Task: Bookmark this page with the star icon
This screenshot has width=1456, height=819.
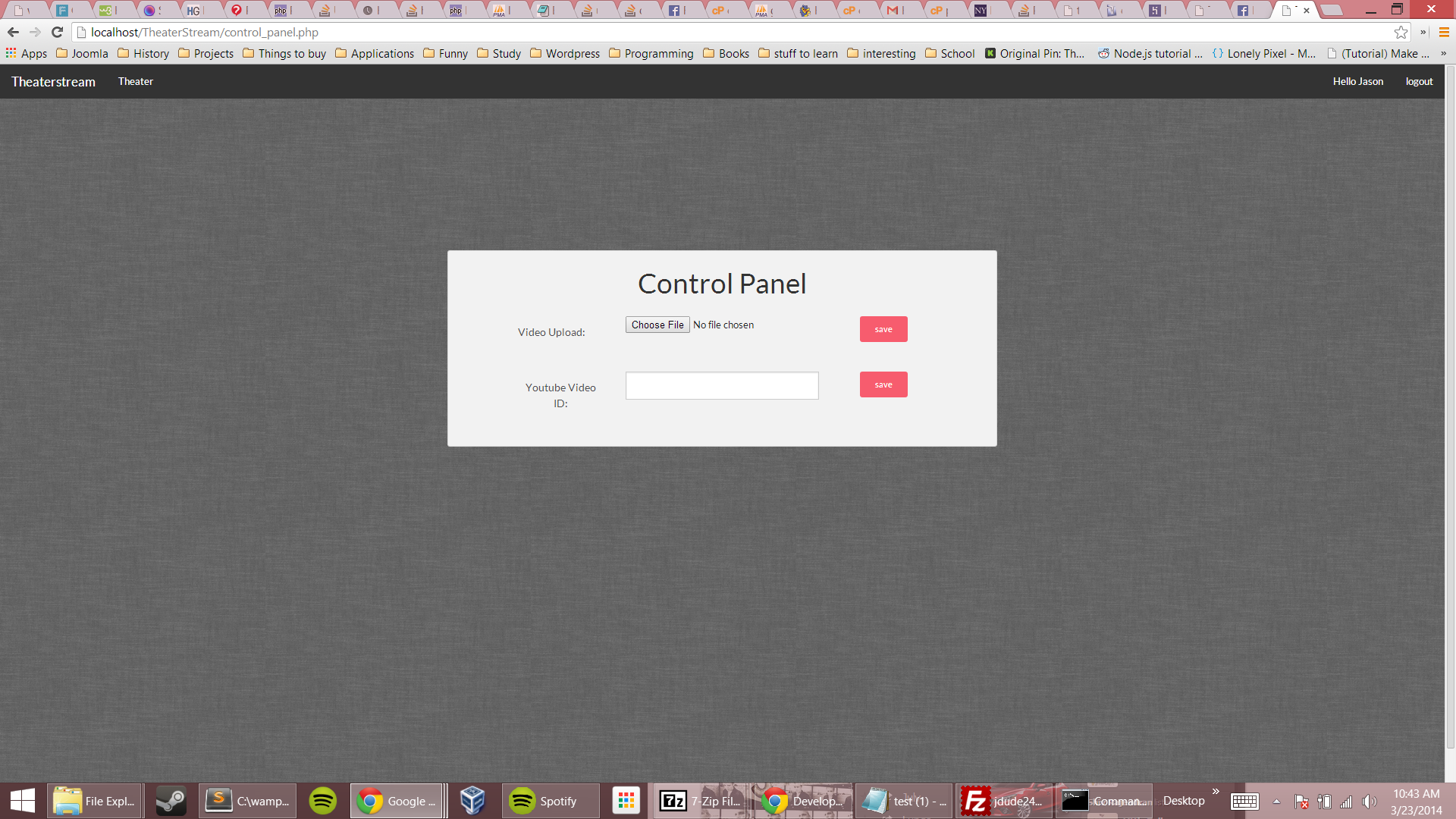Action: (1401, 32)
